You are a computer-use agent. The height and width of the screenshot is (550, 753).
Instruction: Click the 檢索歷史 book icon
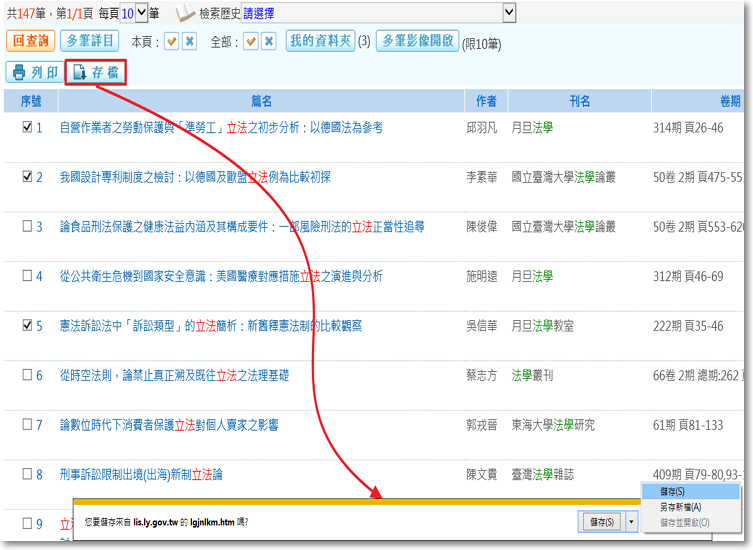[187, 13]
